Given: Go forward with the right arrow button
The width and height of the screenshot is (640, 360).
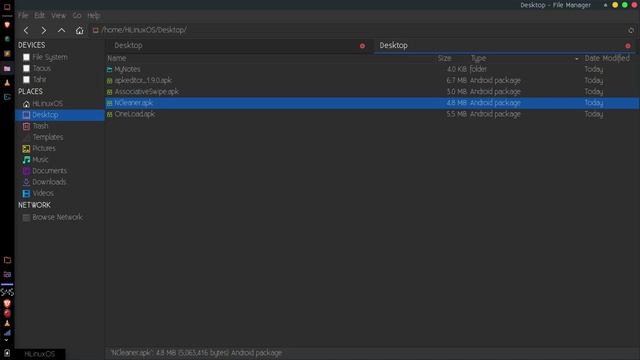Looking at the screenshot, I should (44, 30).
